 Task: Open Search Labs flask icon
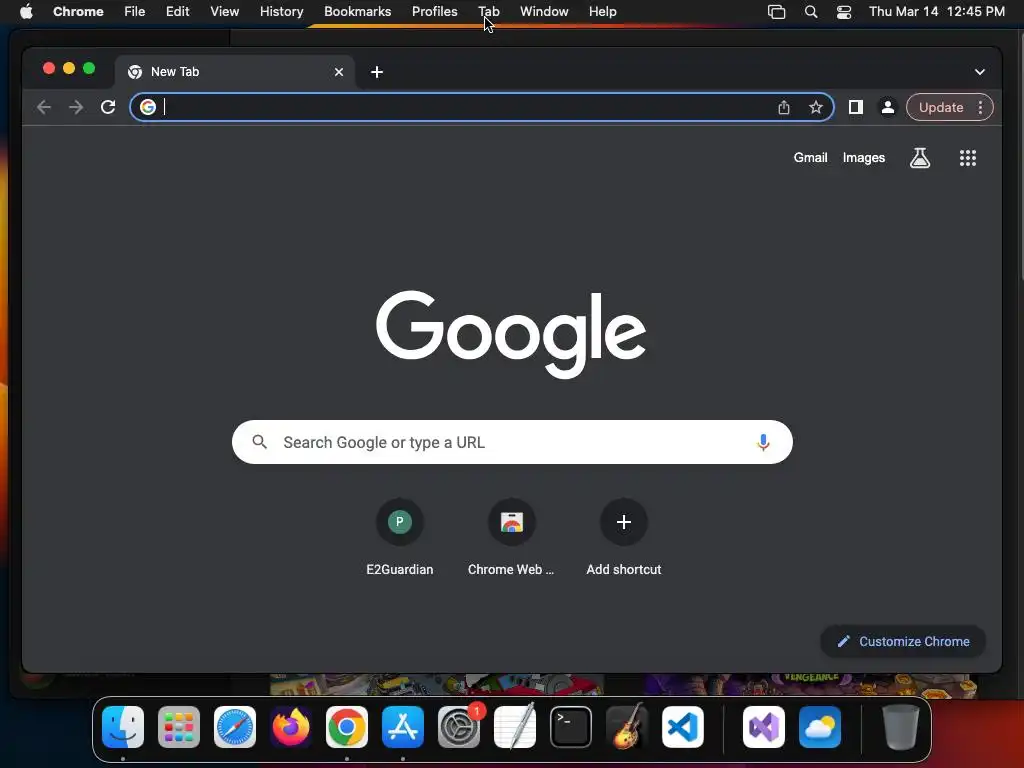click(x=920, y=157)
